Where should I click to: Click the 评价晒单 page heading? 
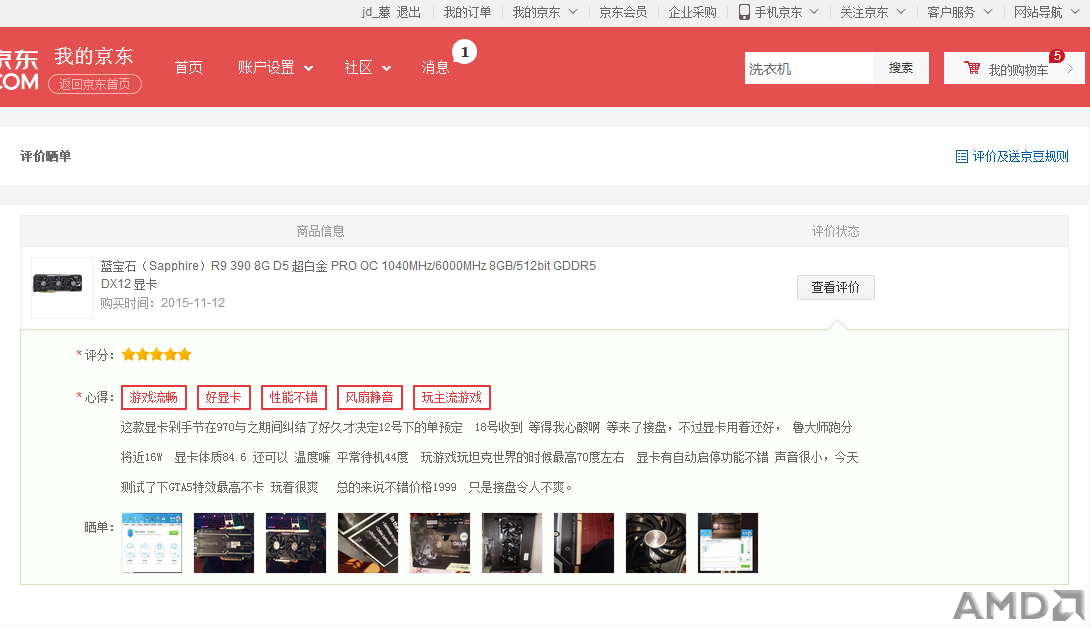[x=45, y=156]
